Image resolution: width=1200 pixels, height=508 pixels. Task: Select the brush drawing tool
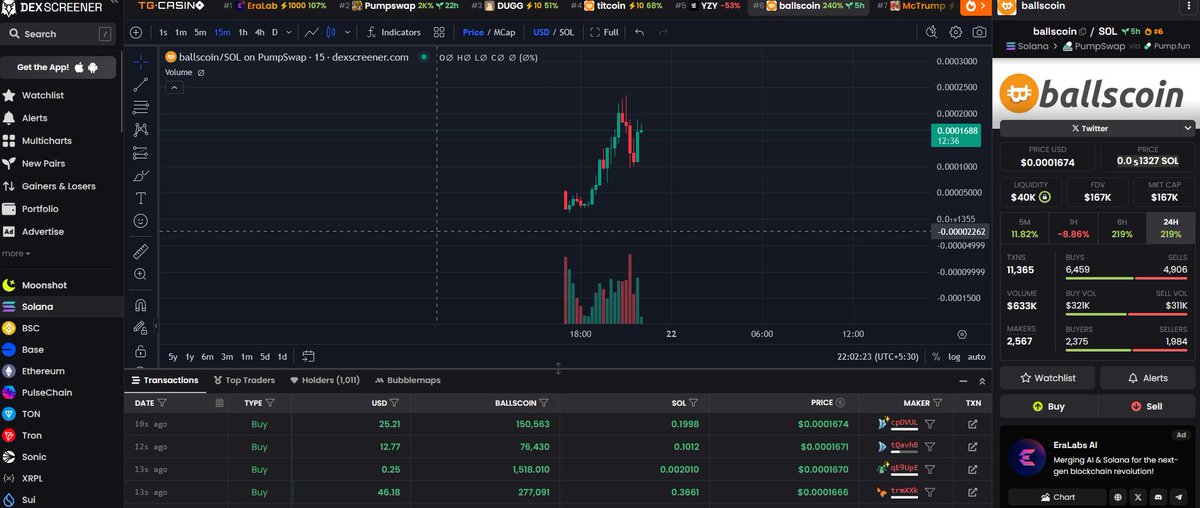pyautogui.click(x=140, y=175)
